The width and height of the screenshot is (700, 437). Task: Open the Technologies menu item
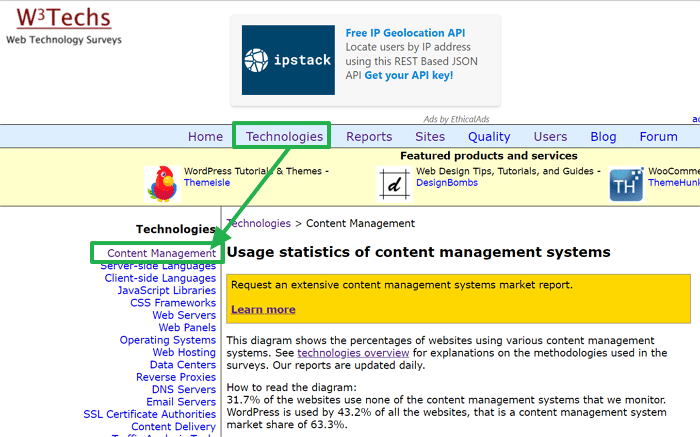[x=284, y=137]
